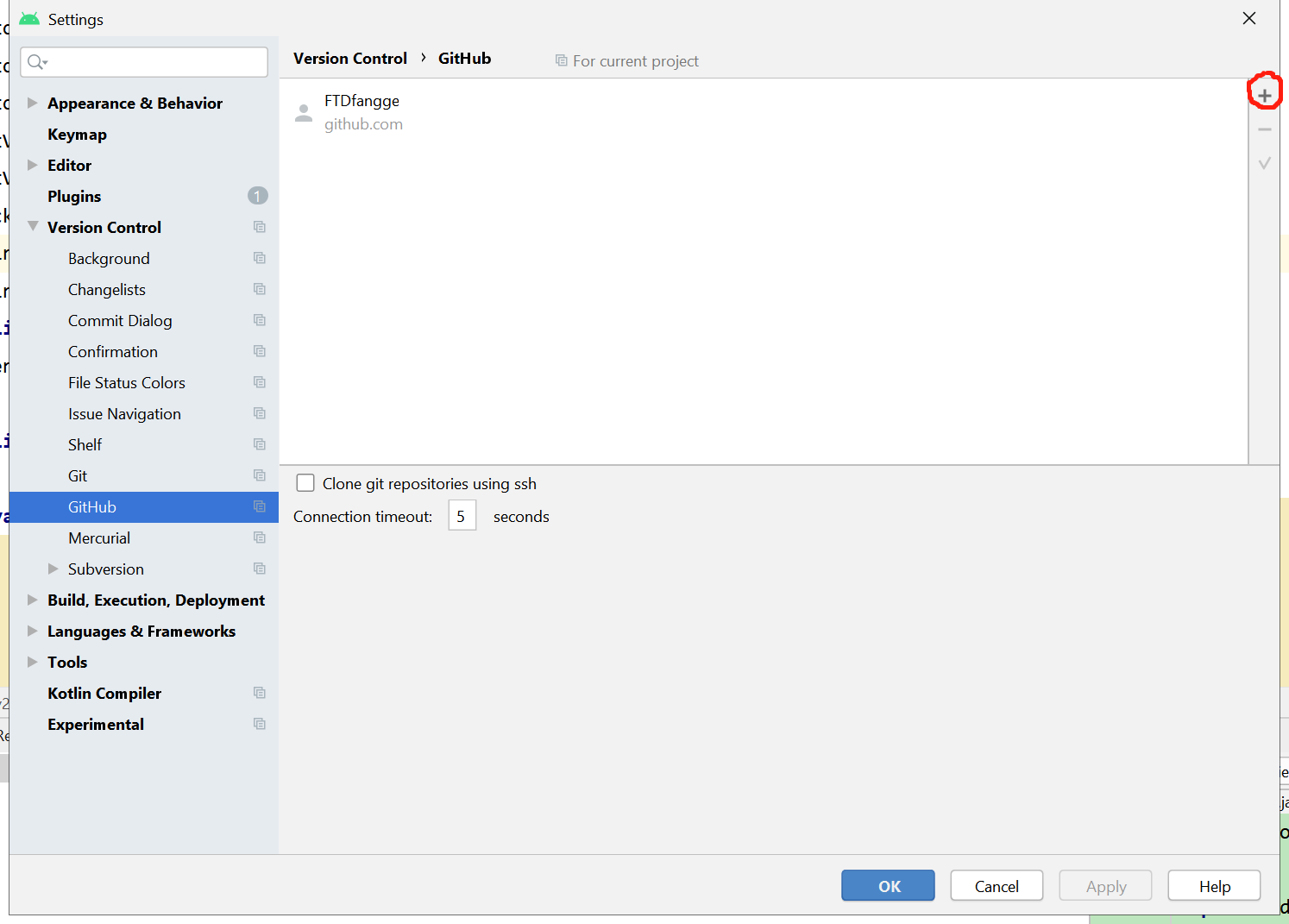This screenshot has width=1289, height=924.
Task: Click the Cancel button
Action: [997, 886]
